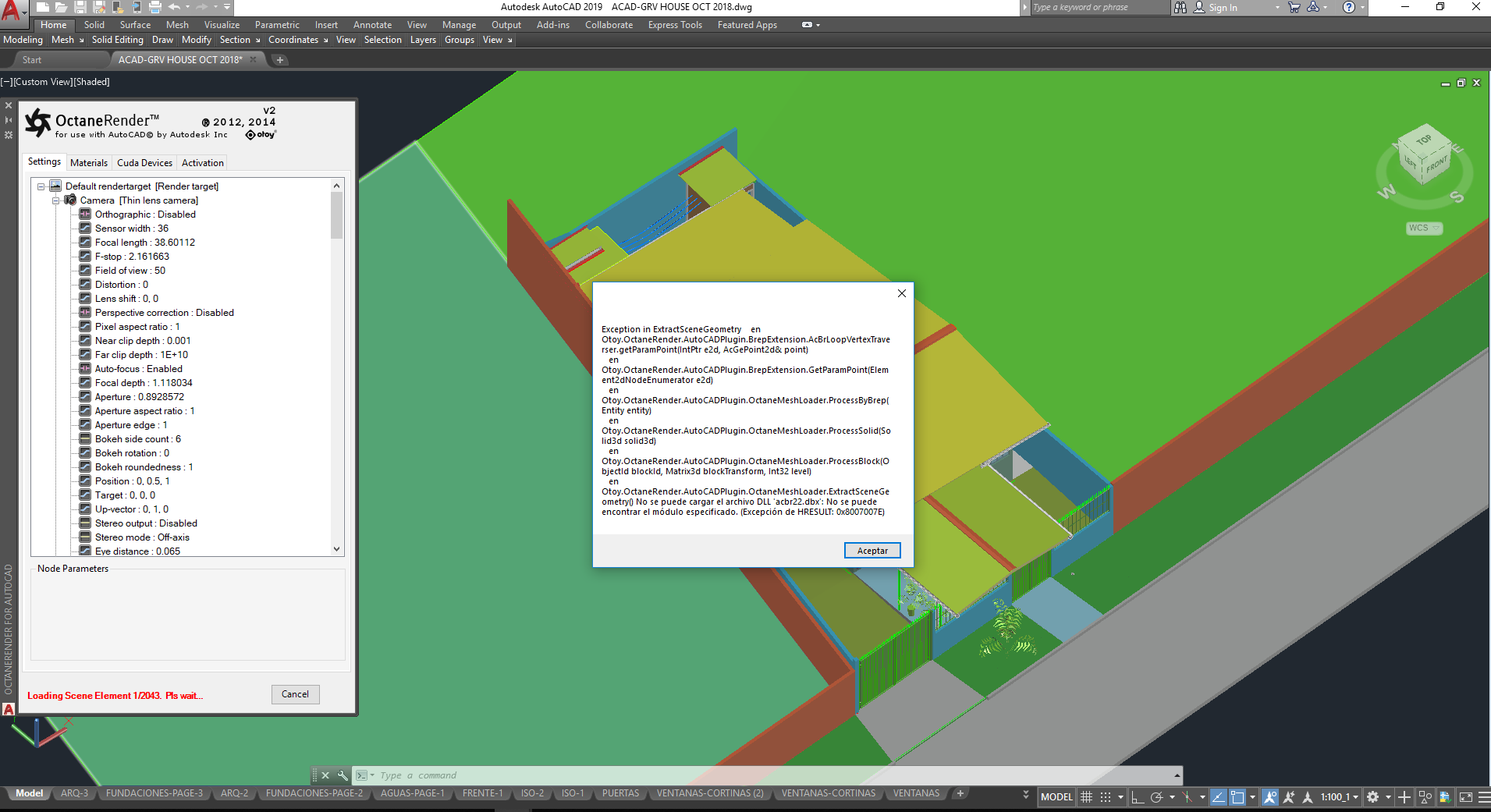This screenshot has height=812, width=1491.
Task: Click the Plot printer icon
Action: tap(155, 7)
